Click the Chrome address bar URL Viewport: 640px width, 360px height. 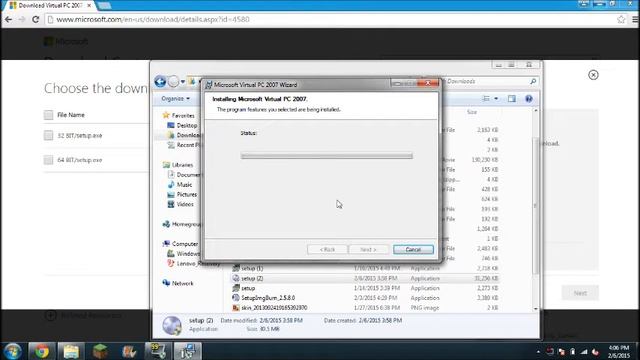(x=153, y=19)
